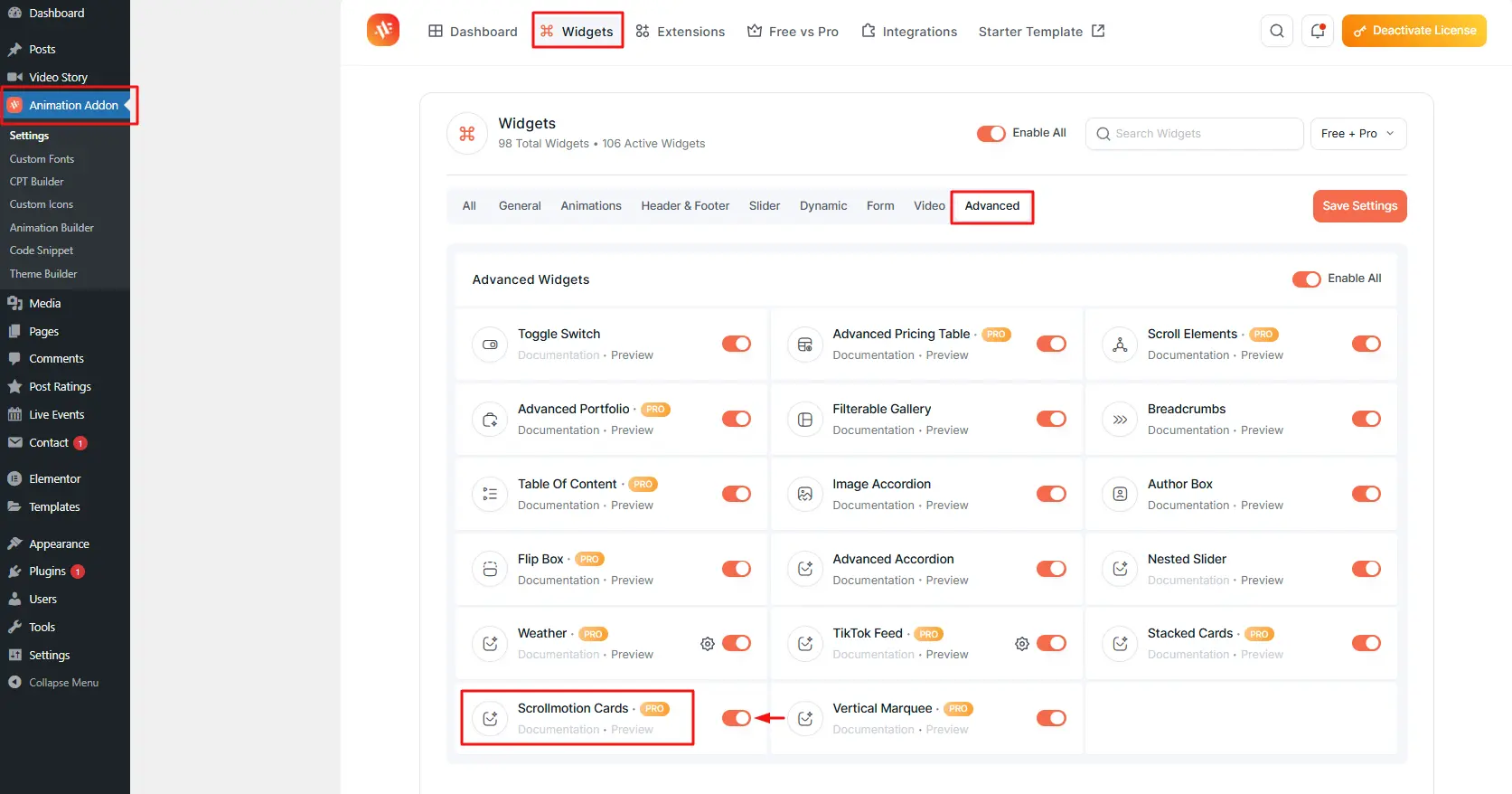1512x794 pixels.
Task: Click the Breadcrumbs chevrons icon
Action: [x=1120, y=420]
